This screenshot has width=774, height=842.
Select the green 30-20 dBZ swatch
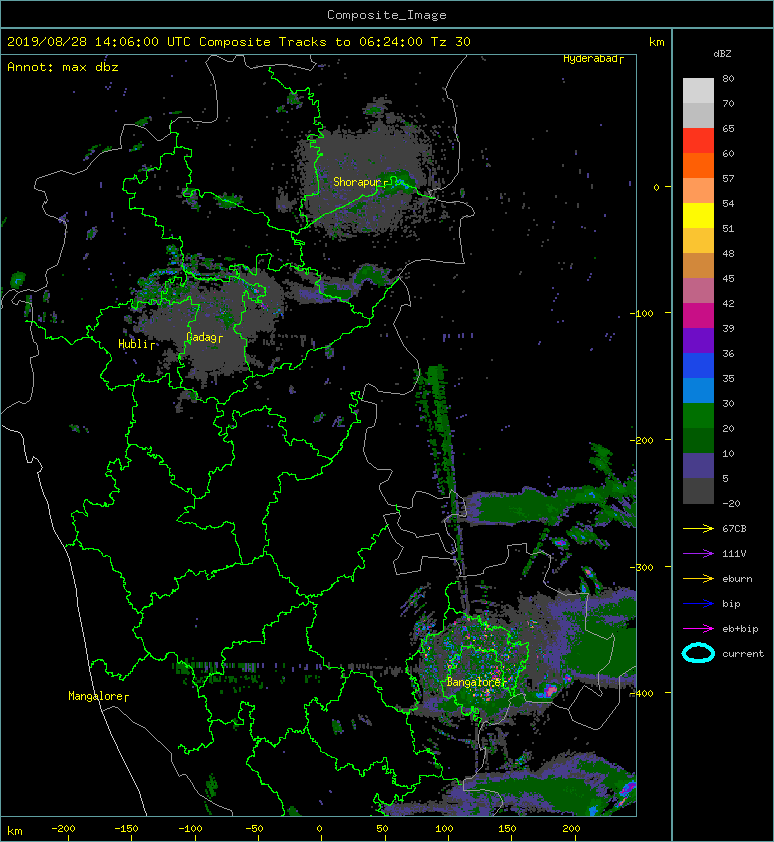pyautogui.click(x=698, y=416)
